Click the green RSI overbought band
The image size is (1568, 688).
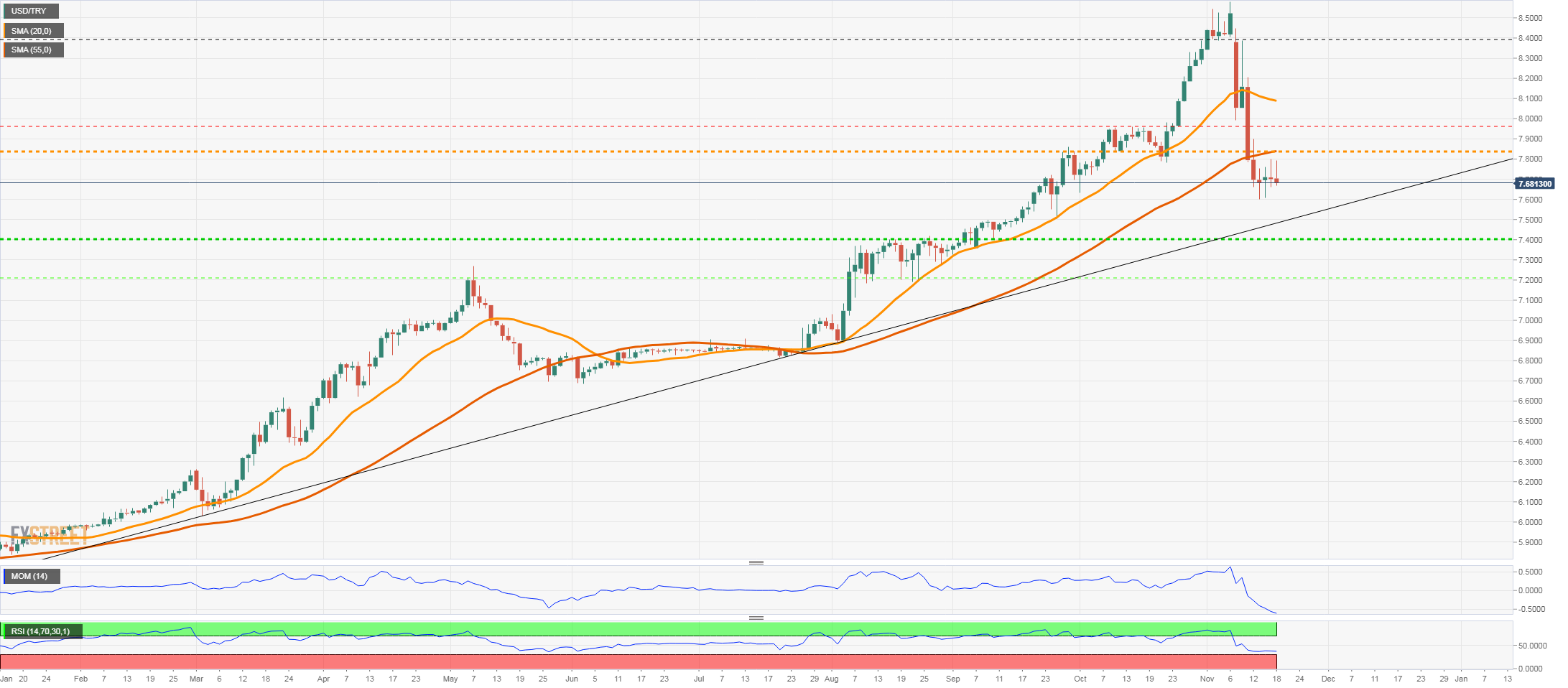(x=646, y=629)
